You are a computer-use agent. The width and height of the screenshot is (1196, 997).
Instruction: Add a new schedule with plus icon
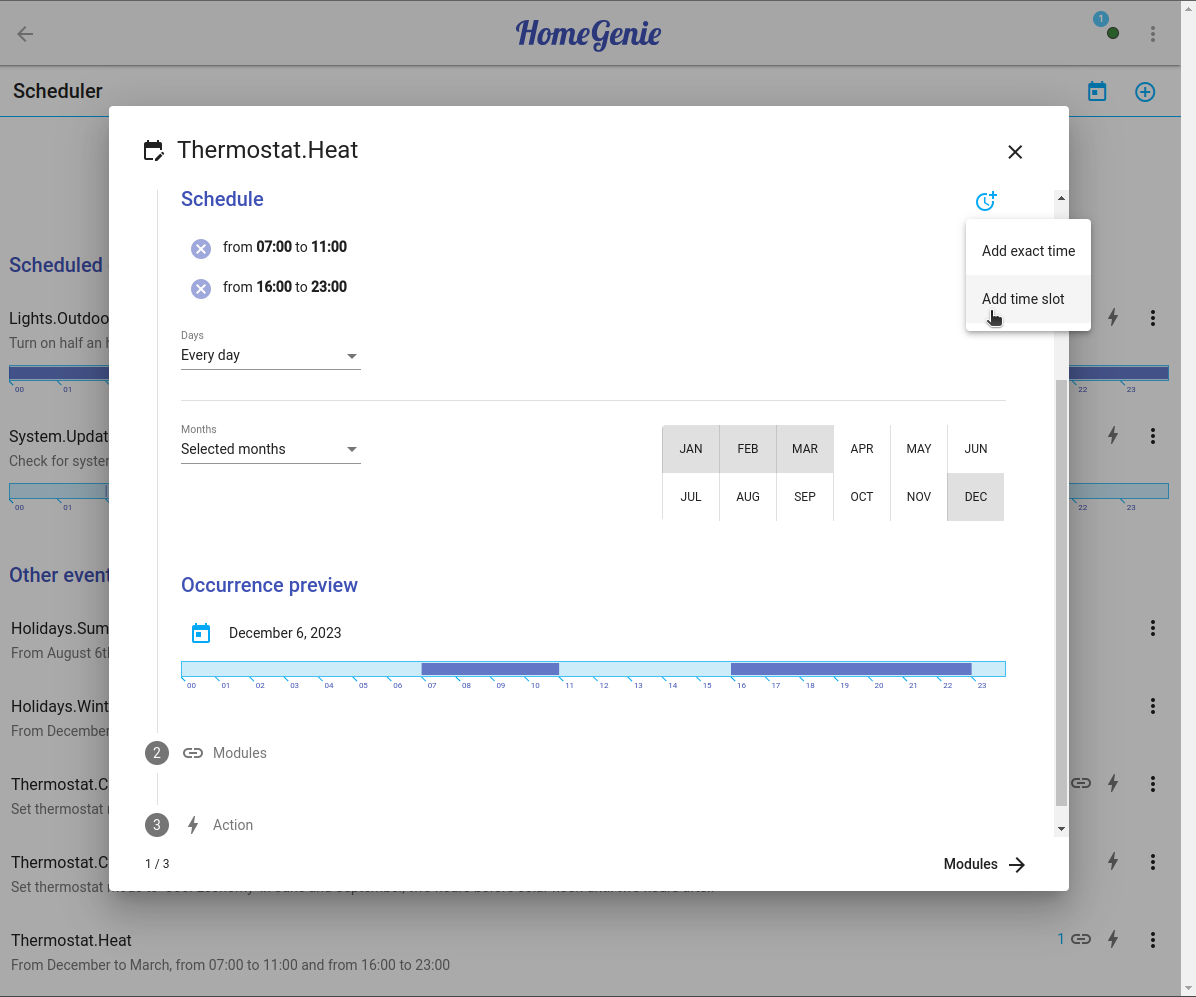[x=1145, y=92]
